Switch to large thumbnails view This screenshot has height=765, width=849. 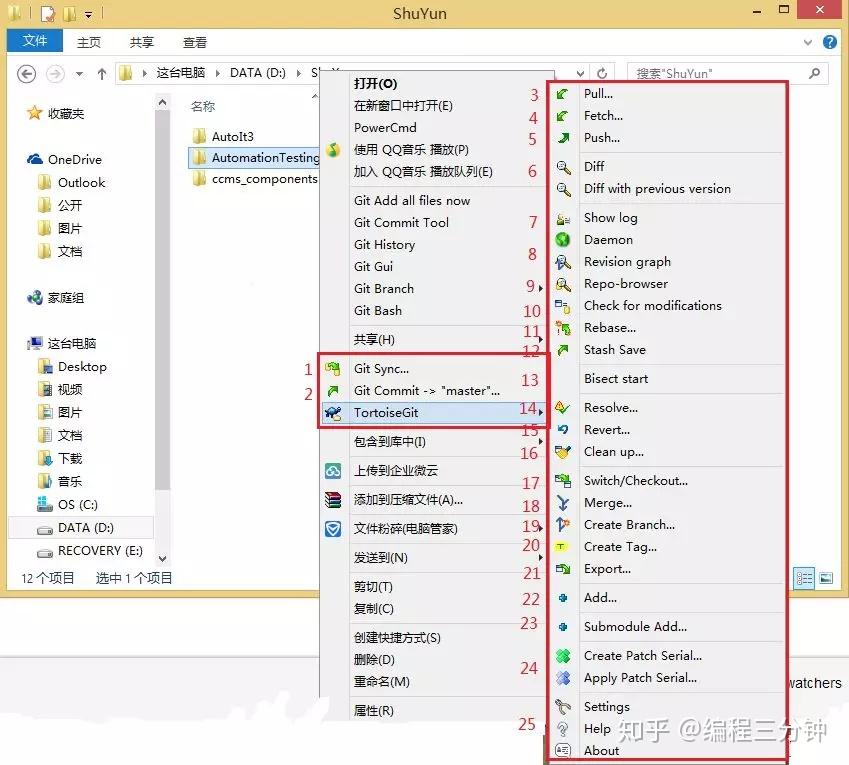coord(826,579)
